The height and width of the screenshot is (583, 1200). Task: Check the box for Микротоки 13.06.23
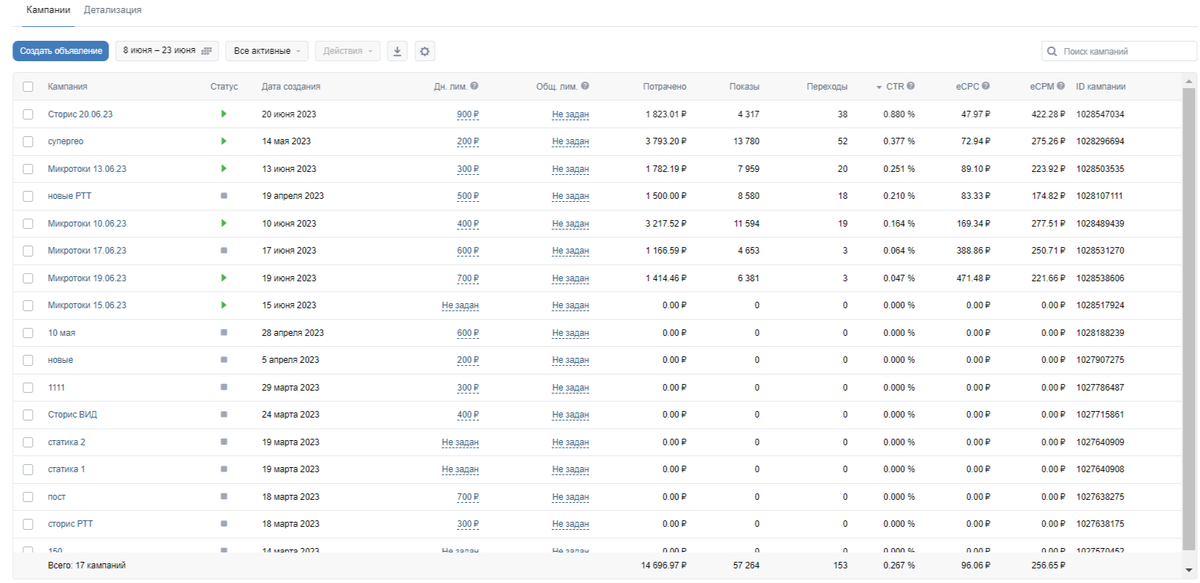pos(28,169)
